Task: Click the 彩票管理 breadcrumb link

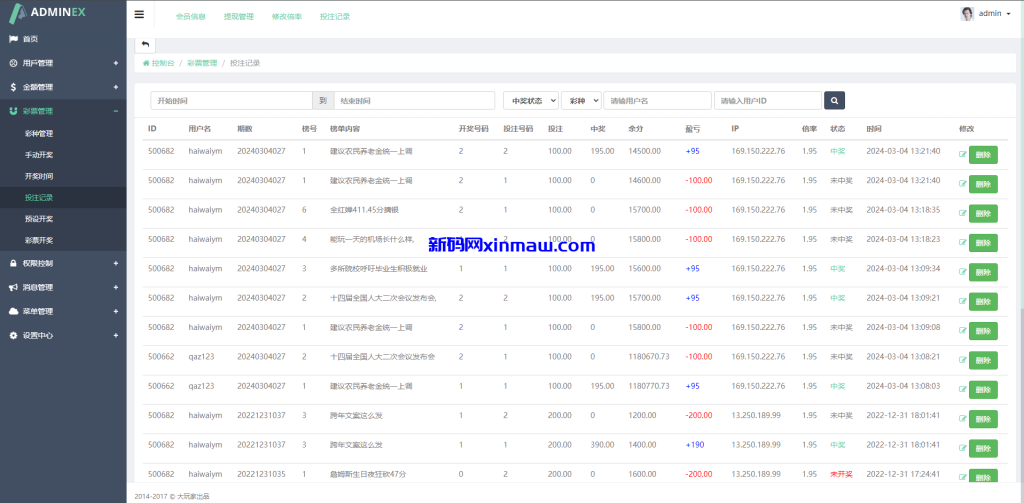Action: click(x=202, y=63)
